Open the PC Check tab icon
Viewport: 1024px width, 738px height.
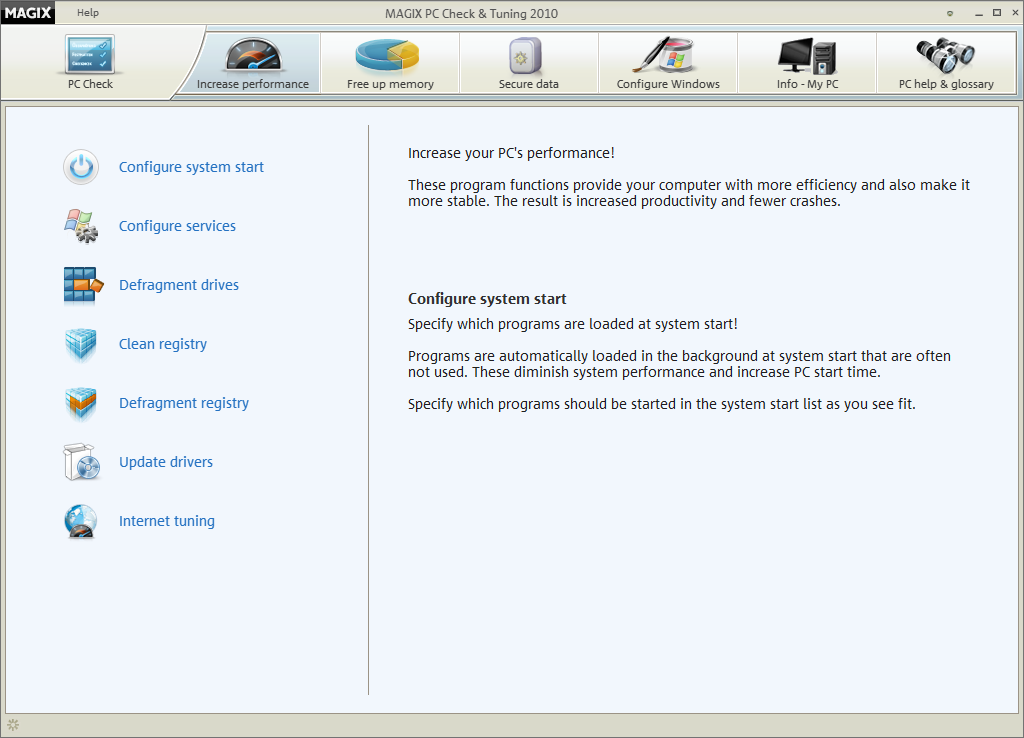pos(90,54)
